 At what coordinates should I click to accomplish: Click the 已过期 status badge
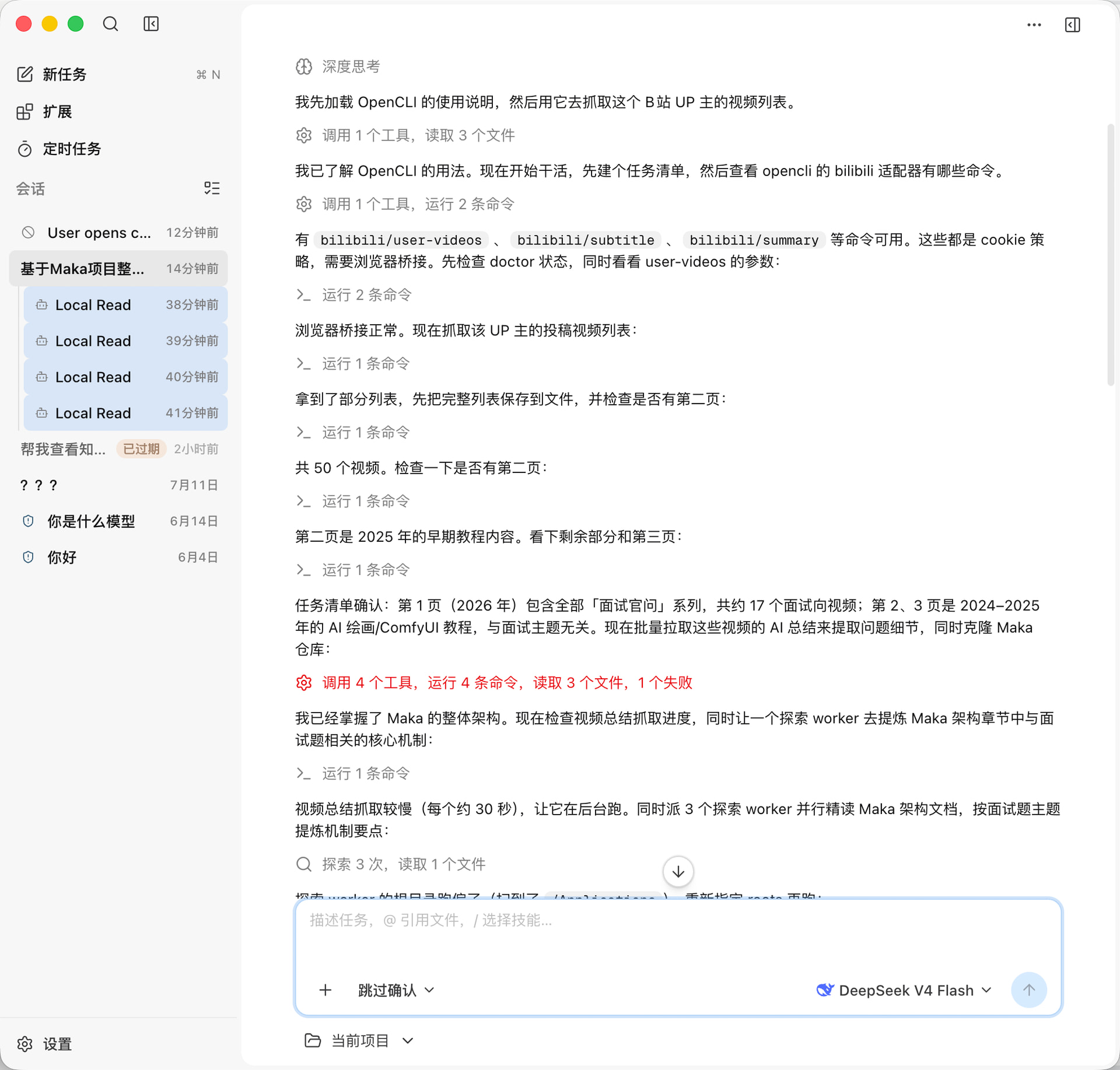[141, 449]
